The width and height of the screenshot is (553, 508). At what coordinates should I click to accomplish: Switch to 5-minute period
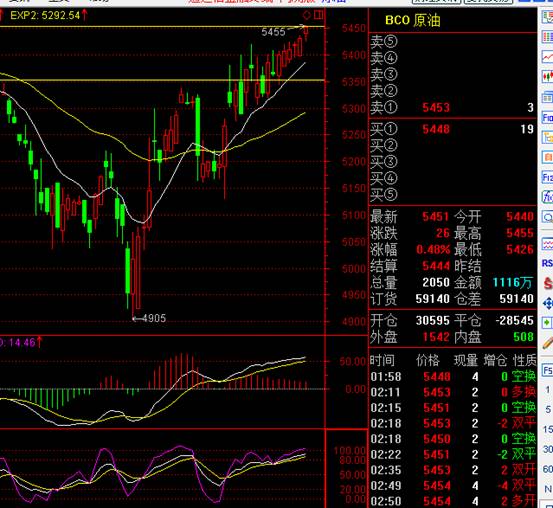tap(548, 410)
